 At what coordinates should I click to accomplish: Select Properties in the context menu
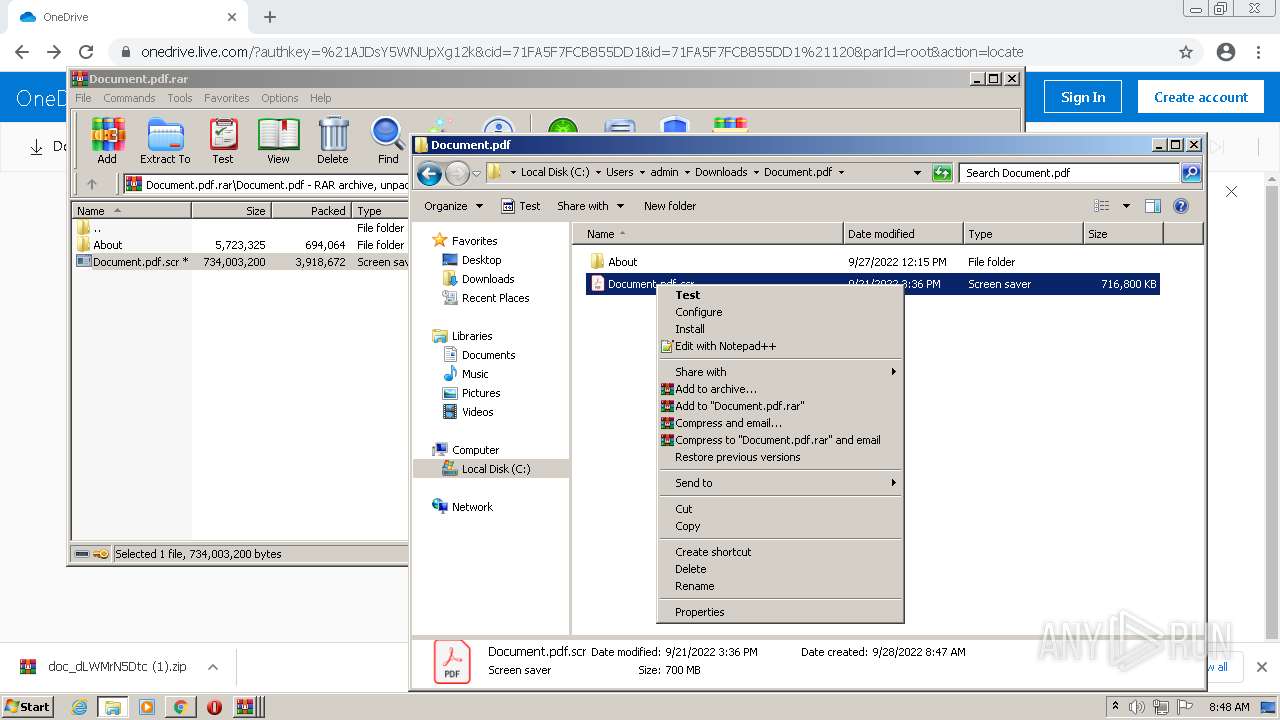(780, 612)
